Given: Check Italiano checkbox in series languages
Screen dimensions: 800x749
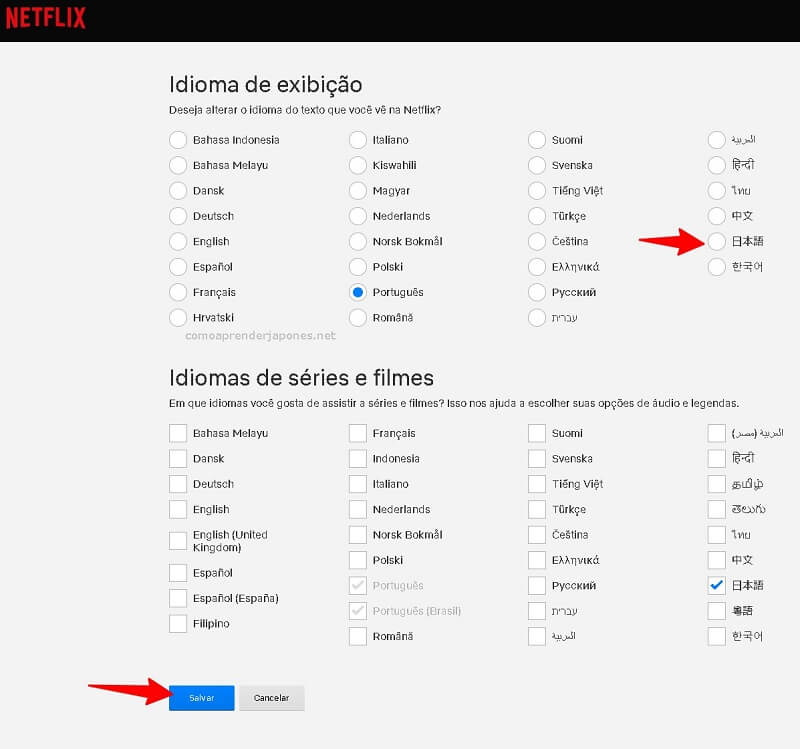Looking at the screenshot, I should pos(358,484).
